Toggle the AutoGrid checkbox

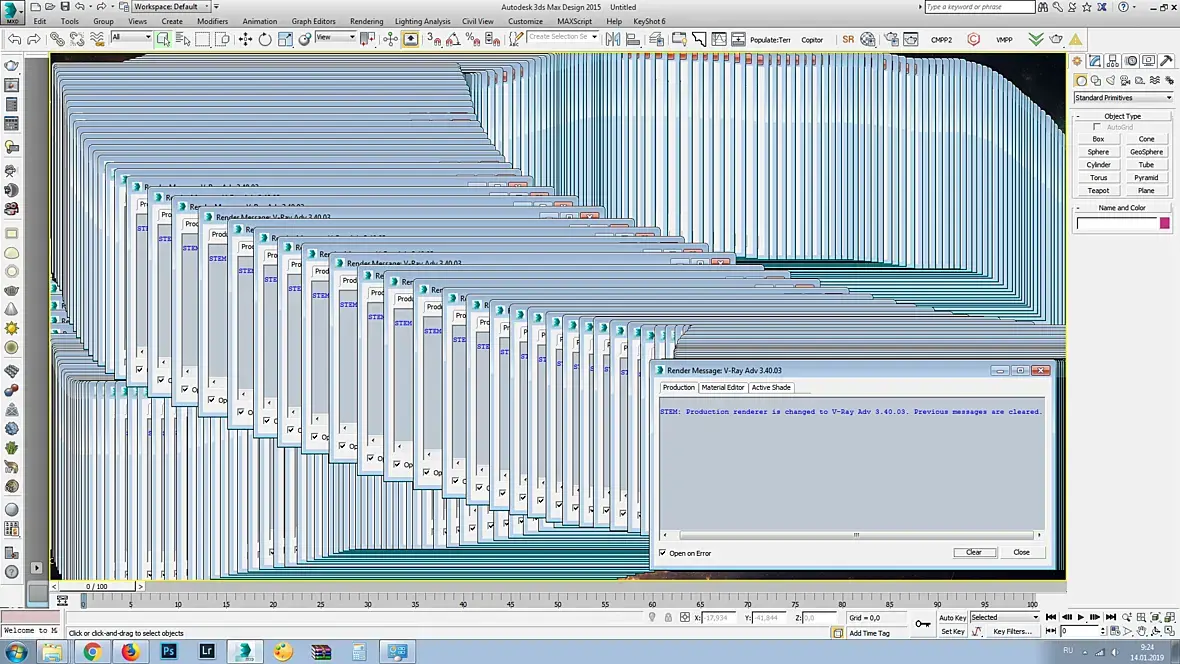click(1096, 126)
